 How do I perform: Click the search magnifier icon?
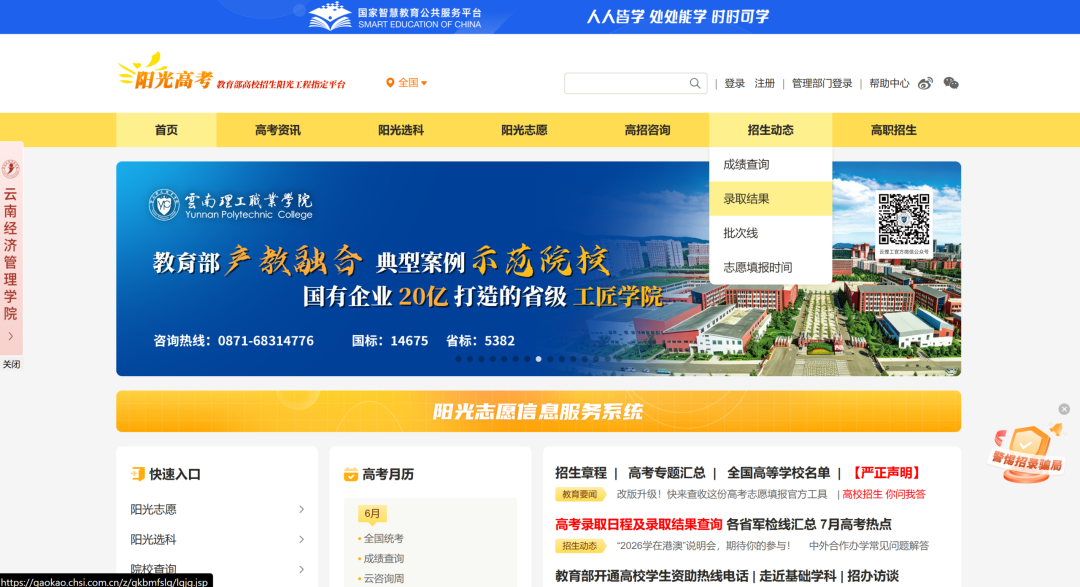pos(695,83)
